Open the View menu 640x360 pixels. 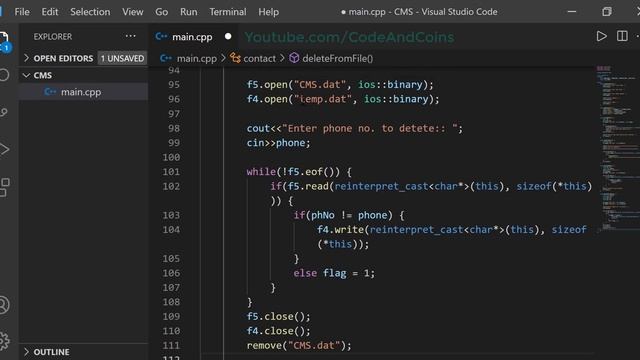click(133, 12)
